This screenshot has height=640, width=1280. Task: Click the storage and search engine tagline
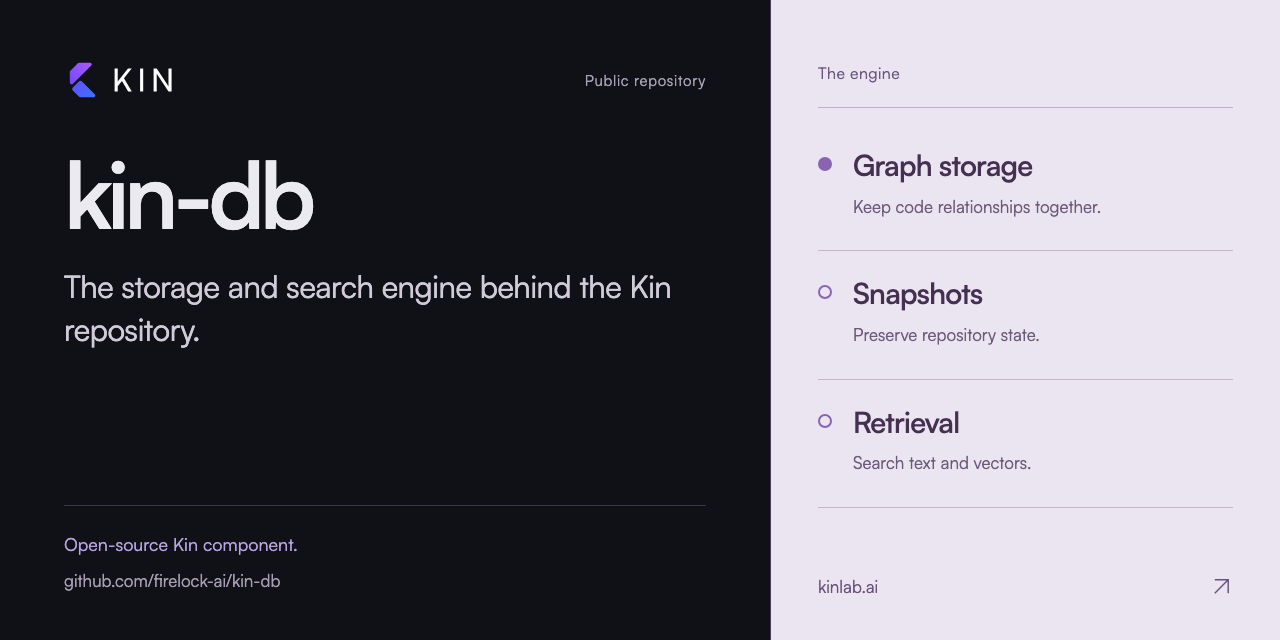click(368, 309)
